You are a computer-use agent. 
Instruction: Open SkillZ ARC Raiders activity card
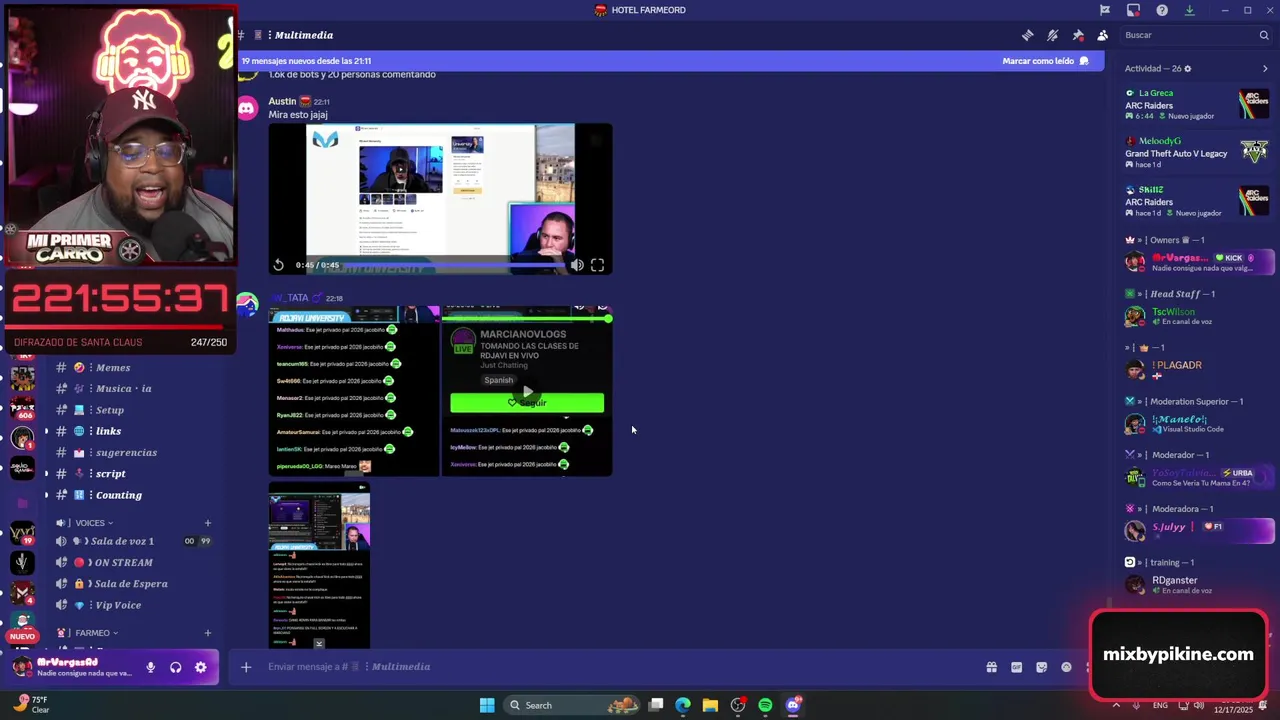(1196, 201)
